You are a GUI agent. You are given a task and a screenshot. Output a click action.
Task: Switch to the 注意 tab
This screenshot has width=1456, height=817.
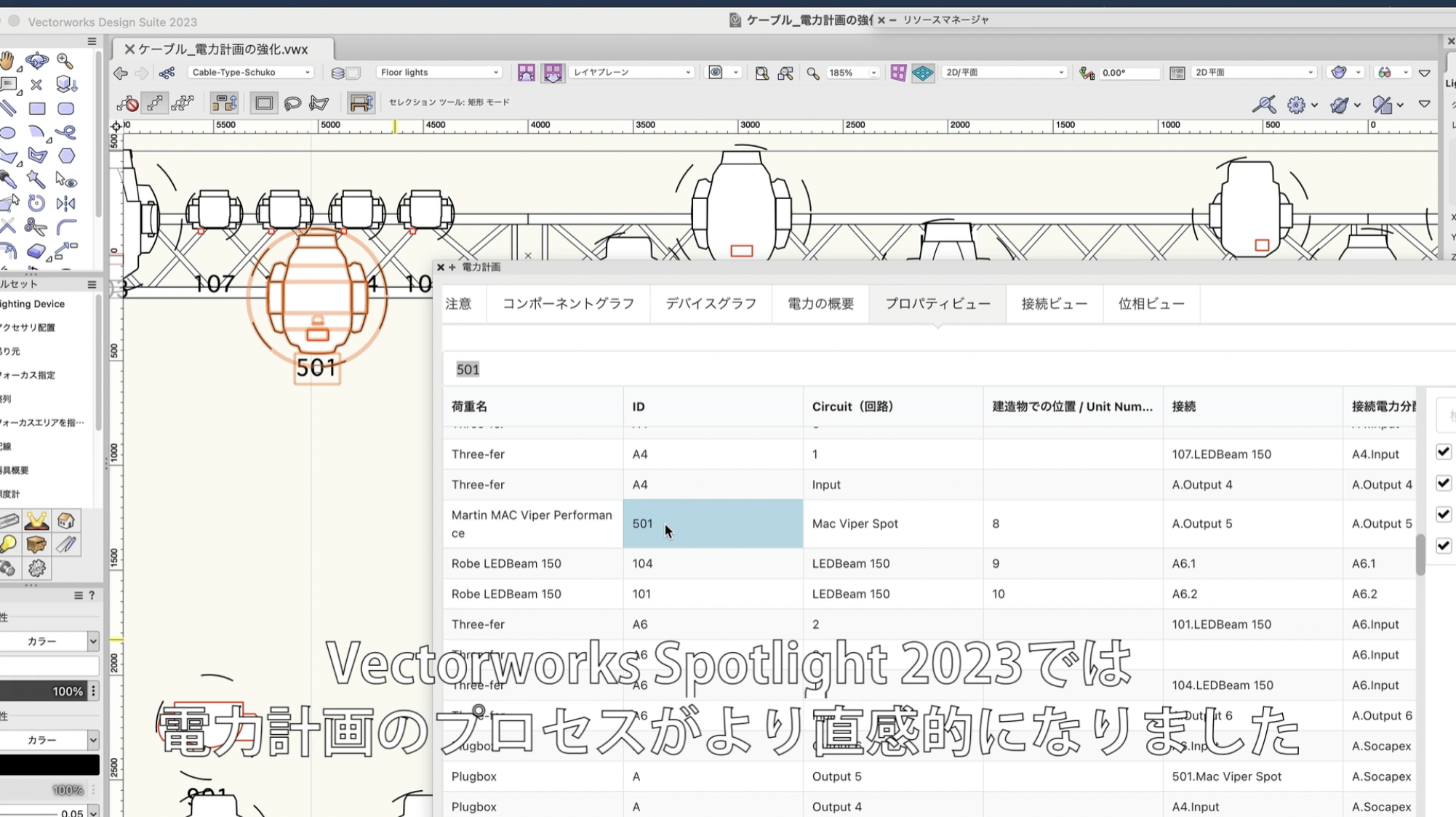click(x=458, y=304)
